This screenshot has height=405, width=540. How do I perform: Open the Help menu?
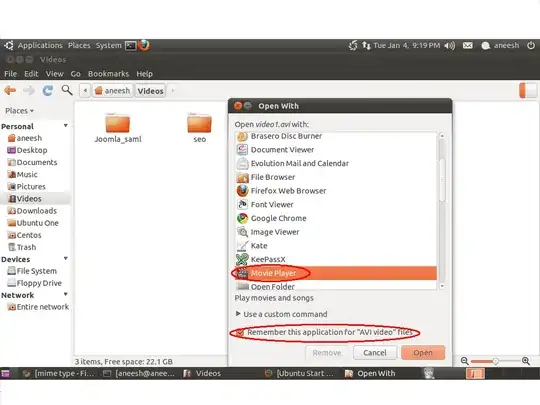[144, 74]
